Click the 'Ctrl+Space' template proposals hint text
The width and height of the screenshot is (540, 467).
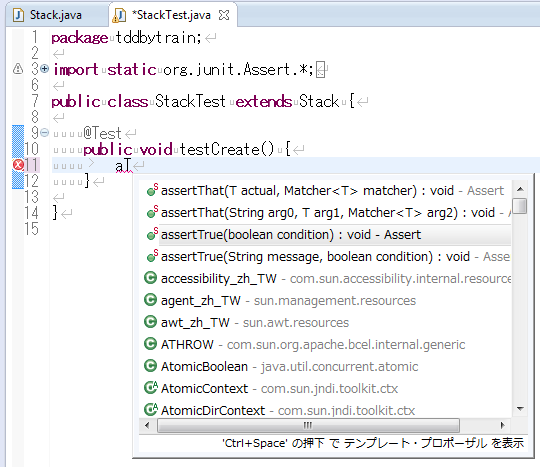373,443
